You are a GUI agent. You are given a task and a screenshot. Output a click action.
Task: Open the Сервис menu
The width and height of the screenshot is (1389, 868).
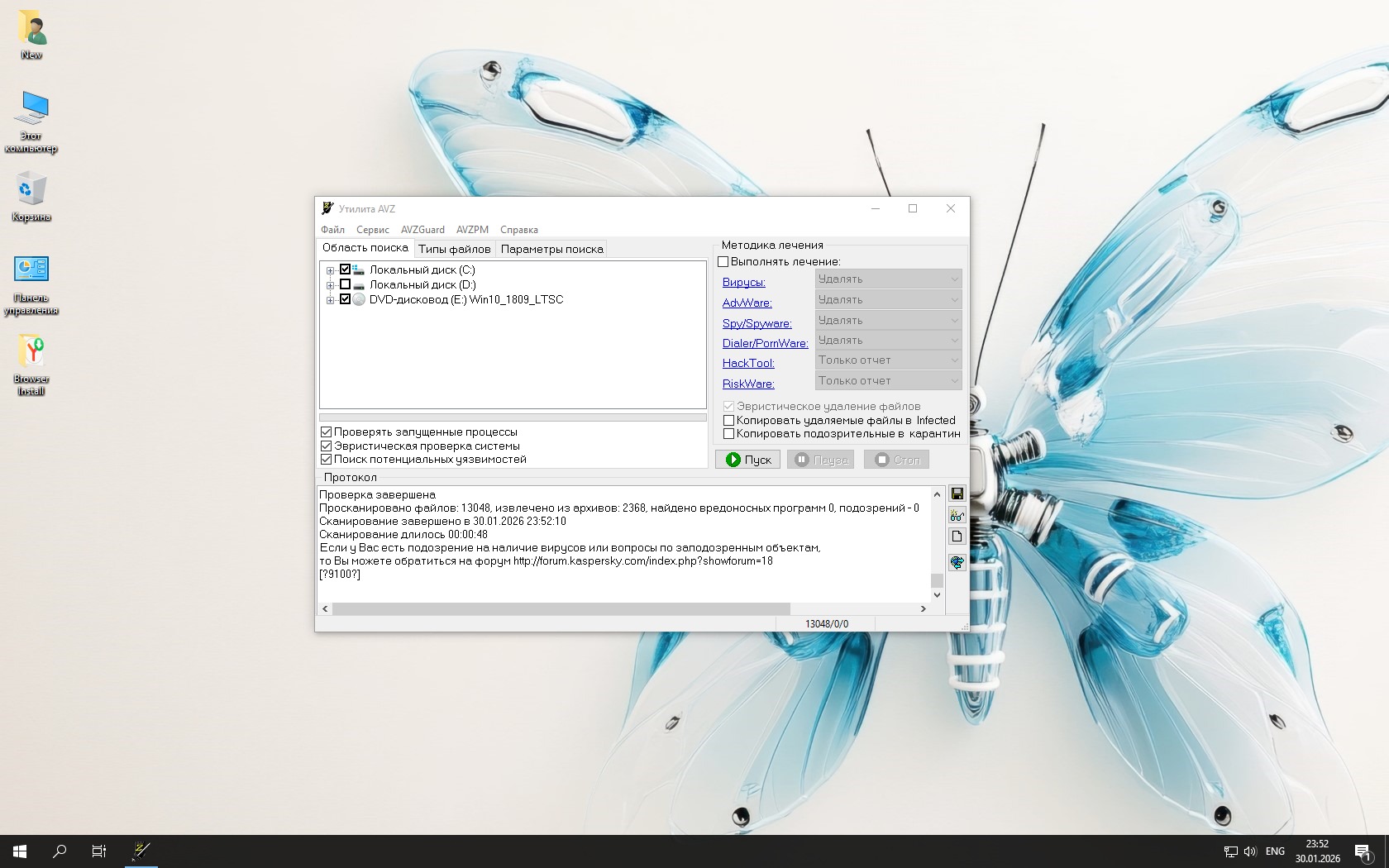372,230
